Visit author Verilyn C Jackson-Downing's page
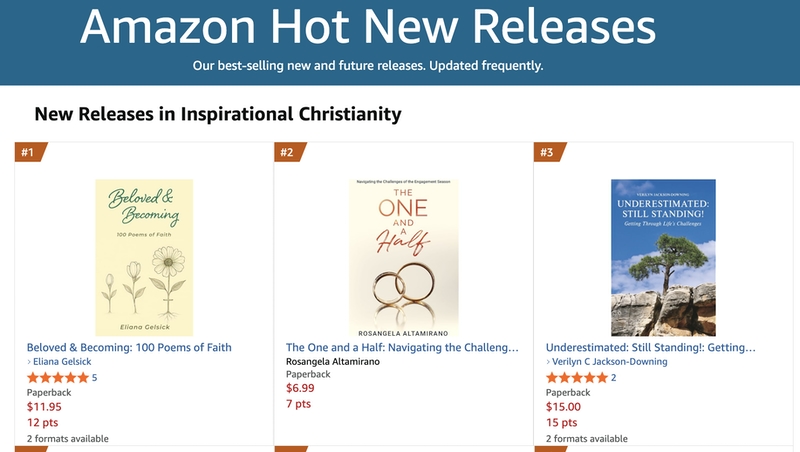 (x=610, y=362)
